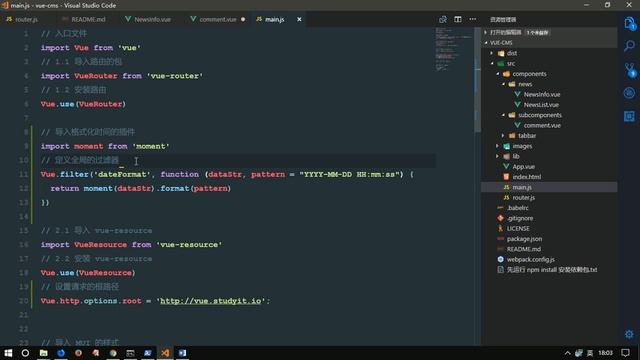Open the notification center in system tray

(625, 353)
